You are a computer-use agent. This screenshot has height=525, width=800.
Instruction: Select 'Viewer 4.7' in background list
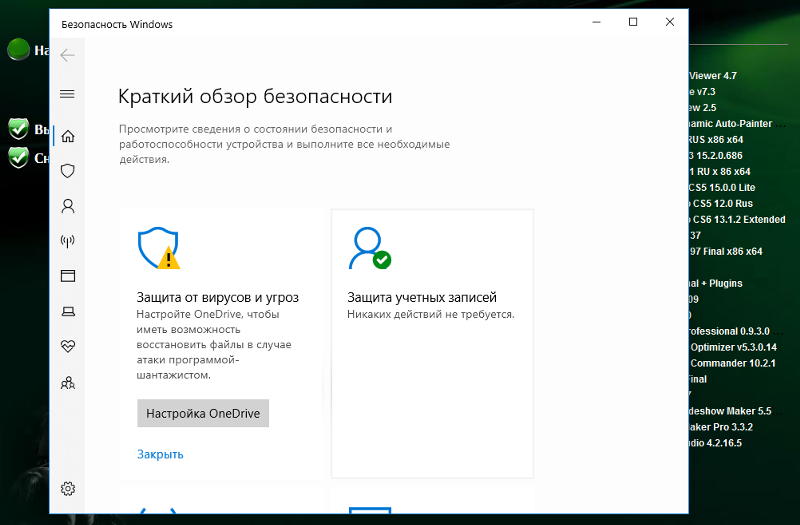pyautogui.click(x=713, y=76)
